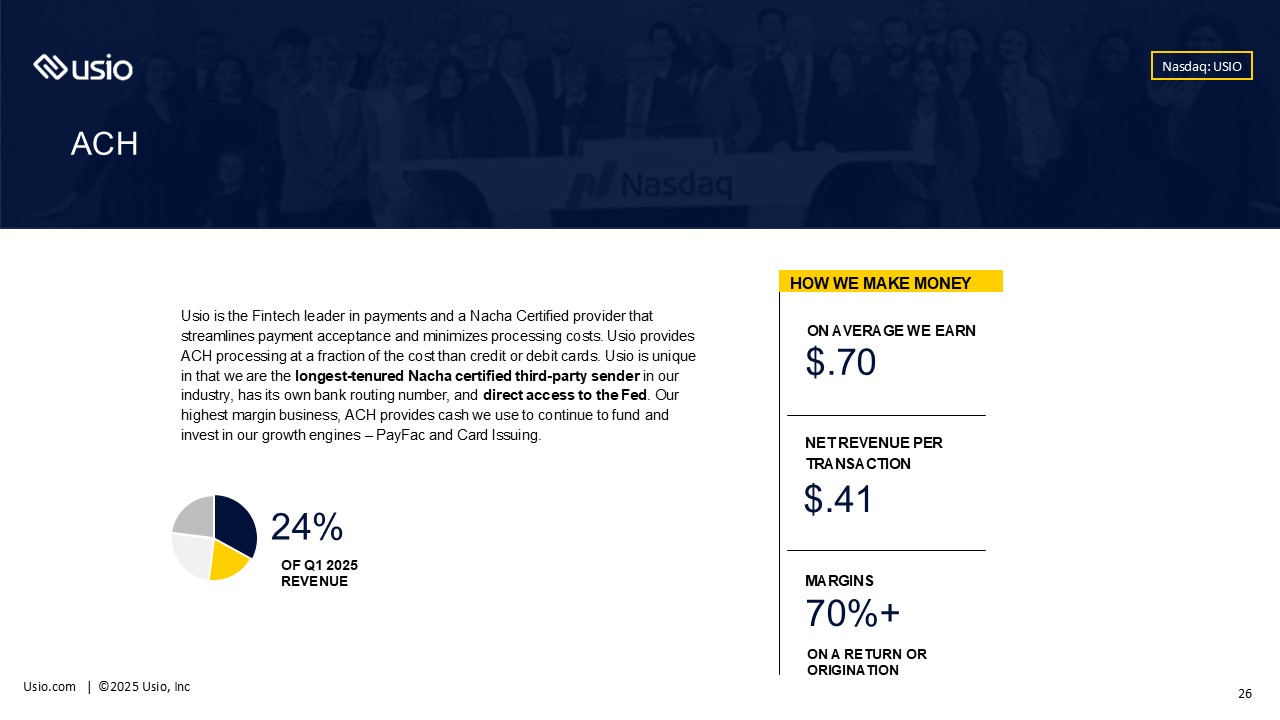Click the 24% revenue figure
This screenshot has height=720, width=1280.
point(307,527)
